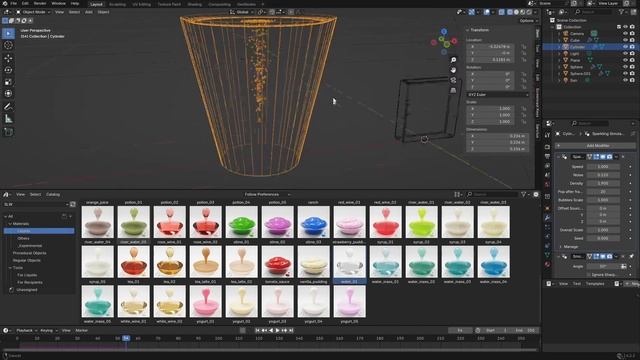Open the Object Mode dropdown

33,12
